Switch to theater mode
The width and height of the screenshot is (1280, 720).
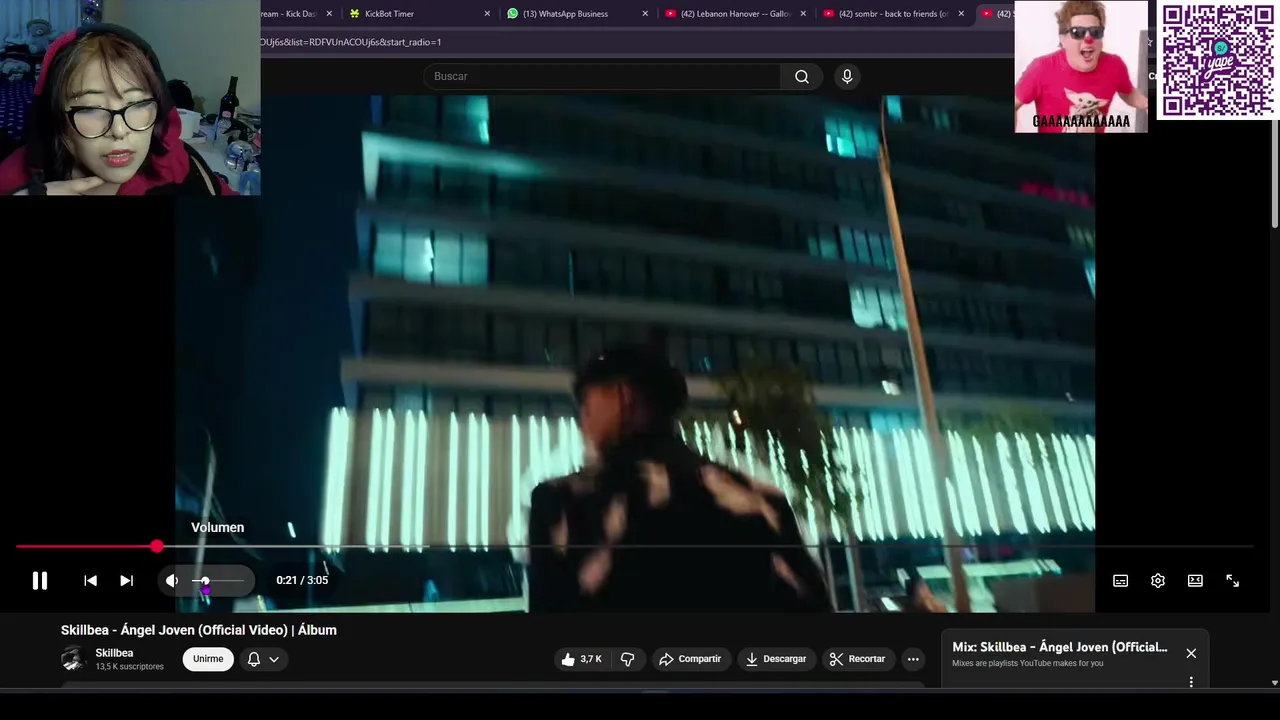pos(1195,581)
